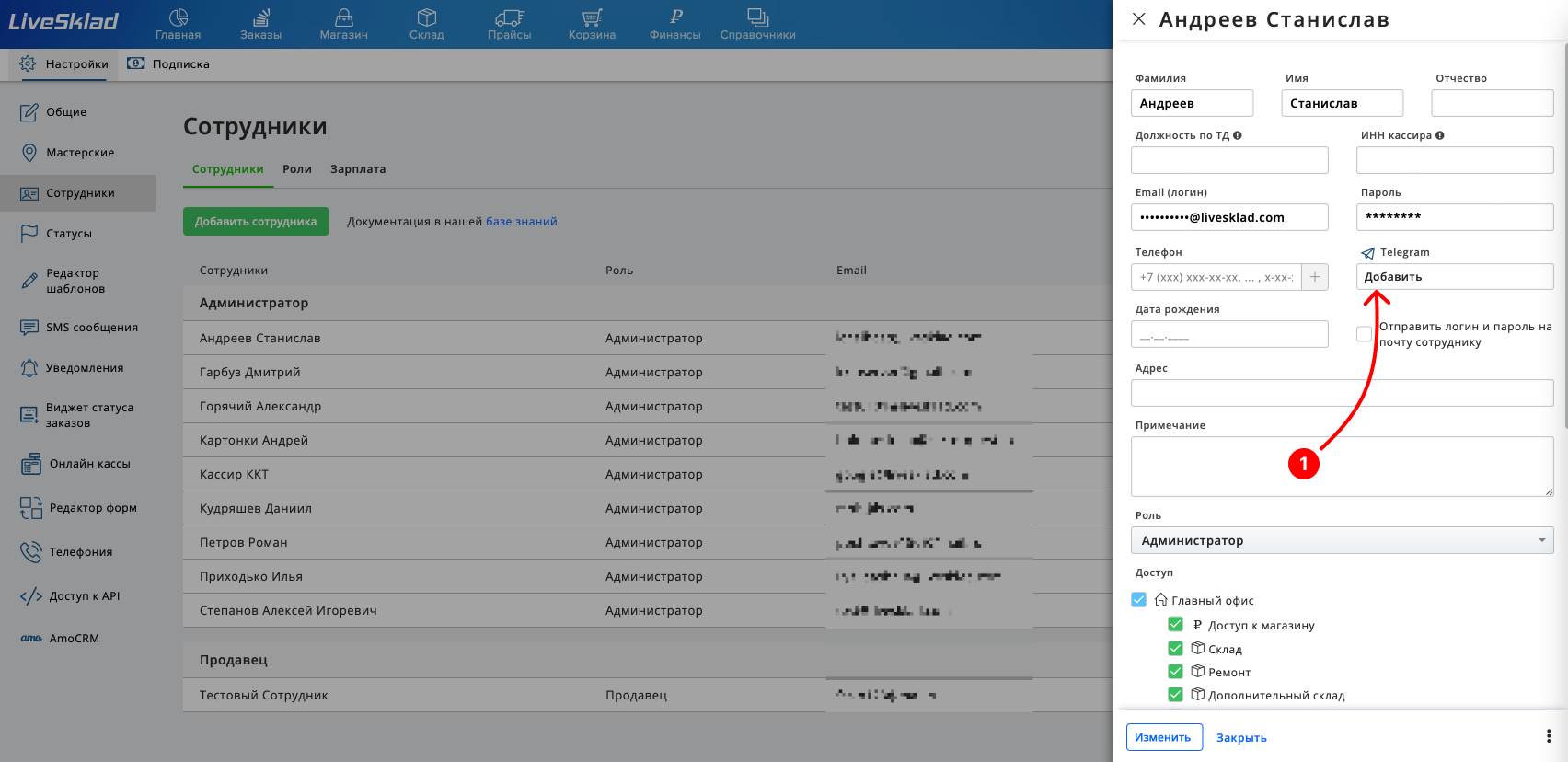Viewport: 1568px width, 762px height.
Task: Click the Закрыть link
Action: click(x=1242, y=738)
